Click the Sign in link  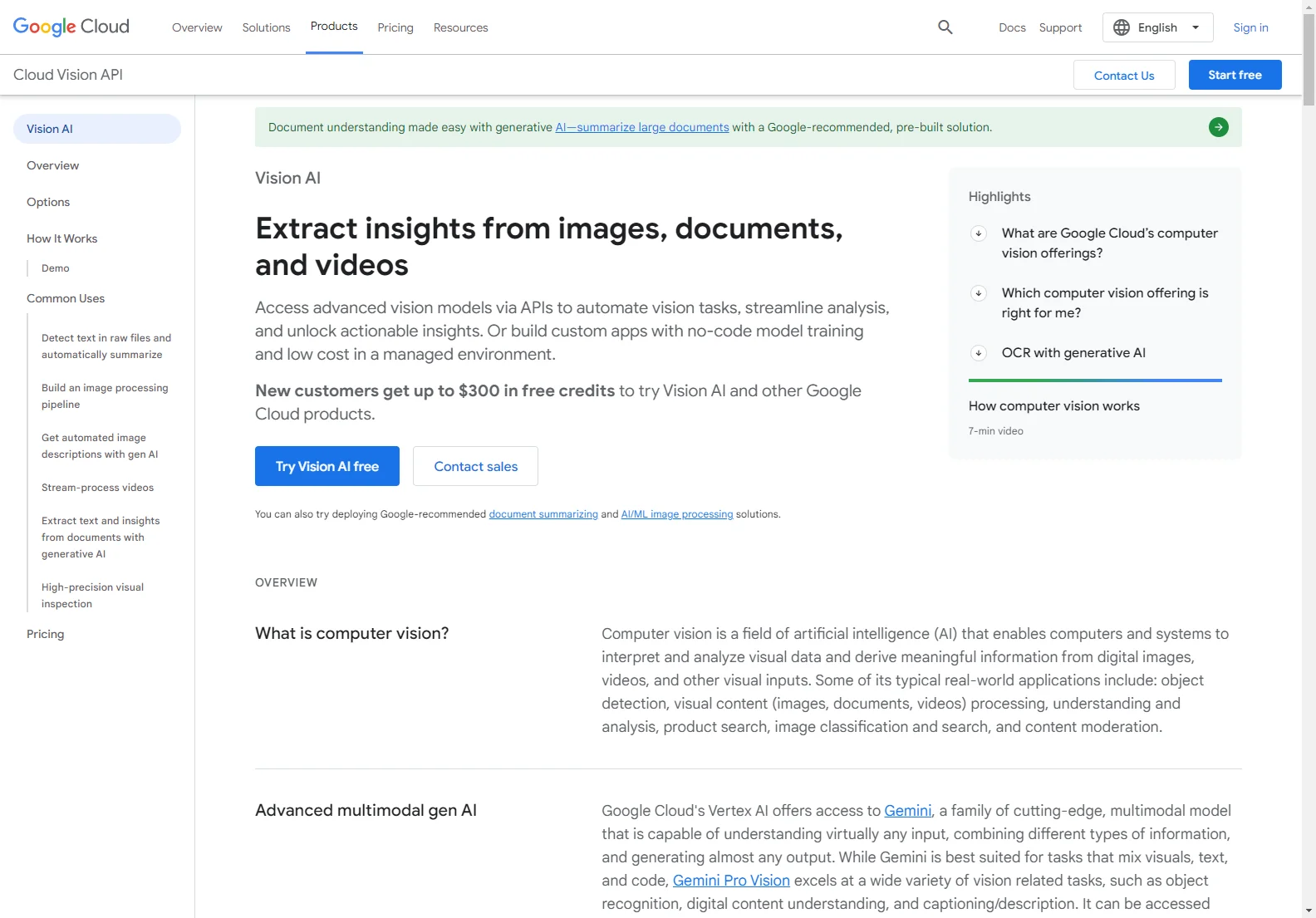[1250, 27]
